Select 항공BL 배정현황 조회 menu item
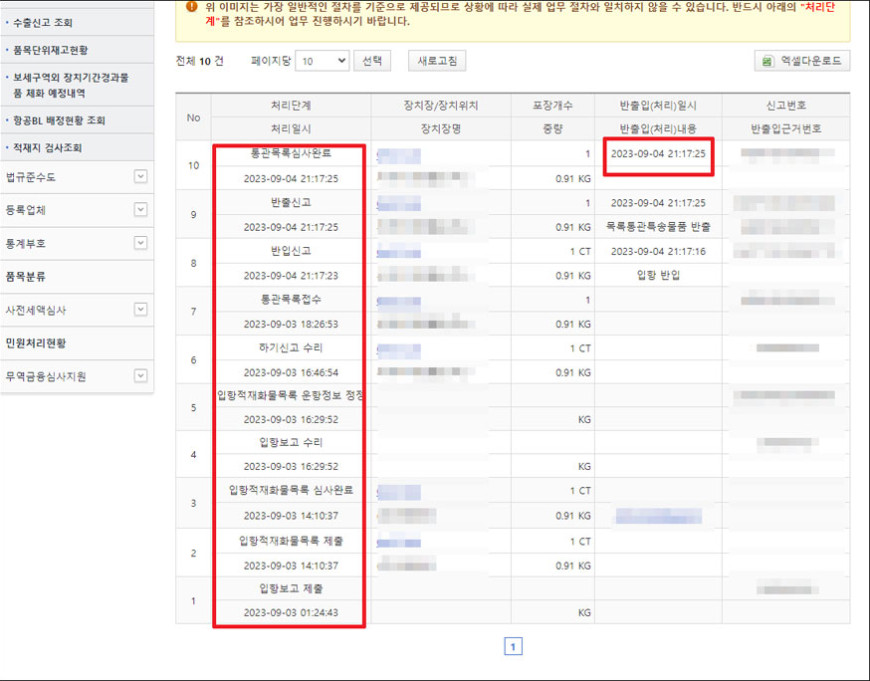Image resolution: width=870 pixels, height=681 pixels. [58, 121]
